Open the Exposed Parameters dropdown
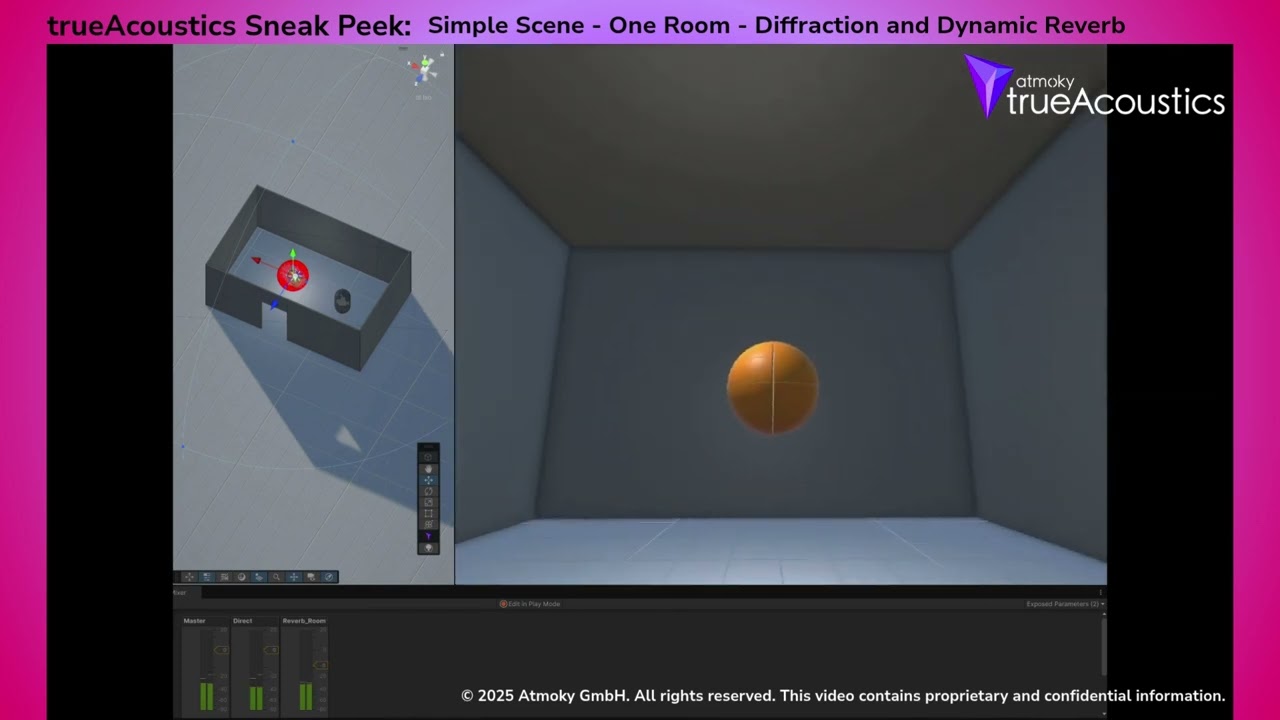The image size is (1280, 720). [x=1066, y=604]
